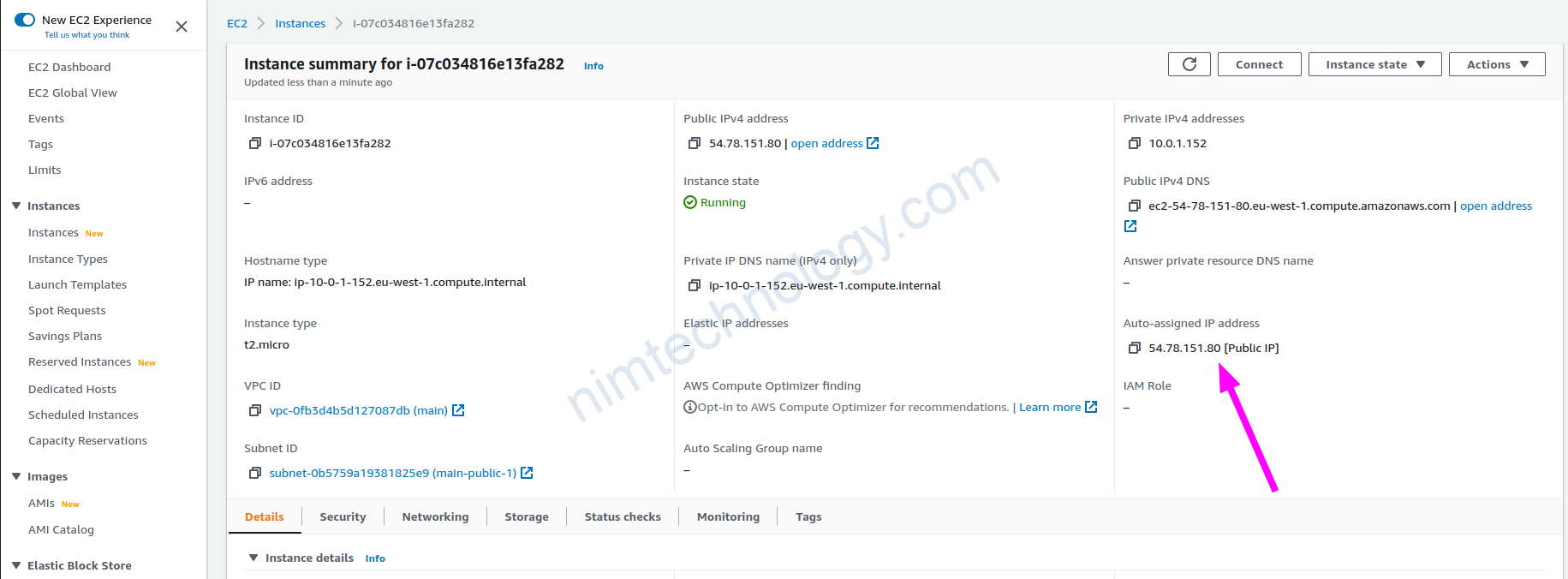Open the Tags tab
The width and height of the screenshot is (1568, 579).
pyautogui.click(x=808, y=516)
